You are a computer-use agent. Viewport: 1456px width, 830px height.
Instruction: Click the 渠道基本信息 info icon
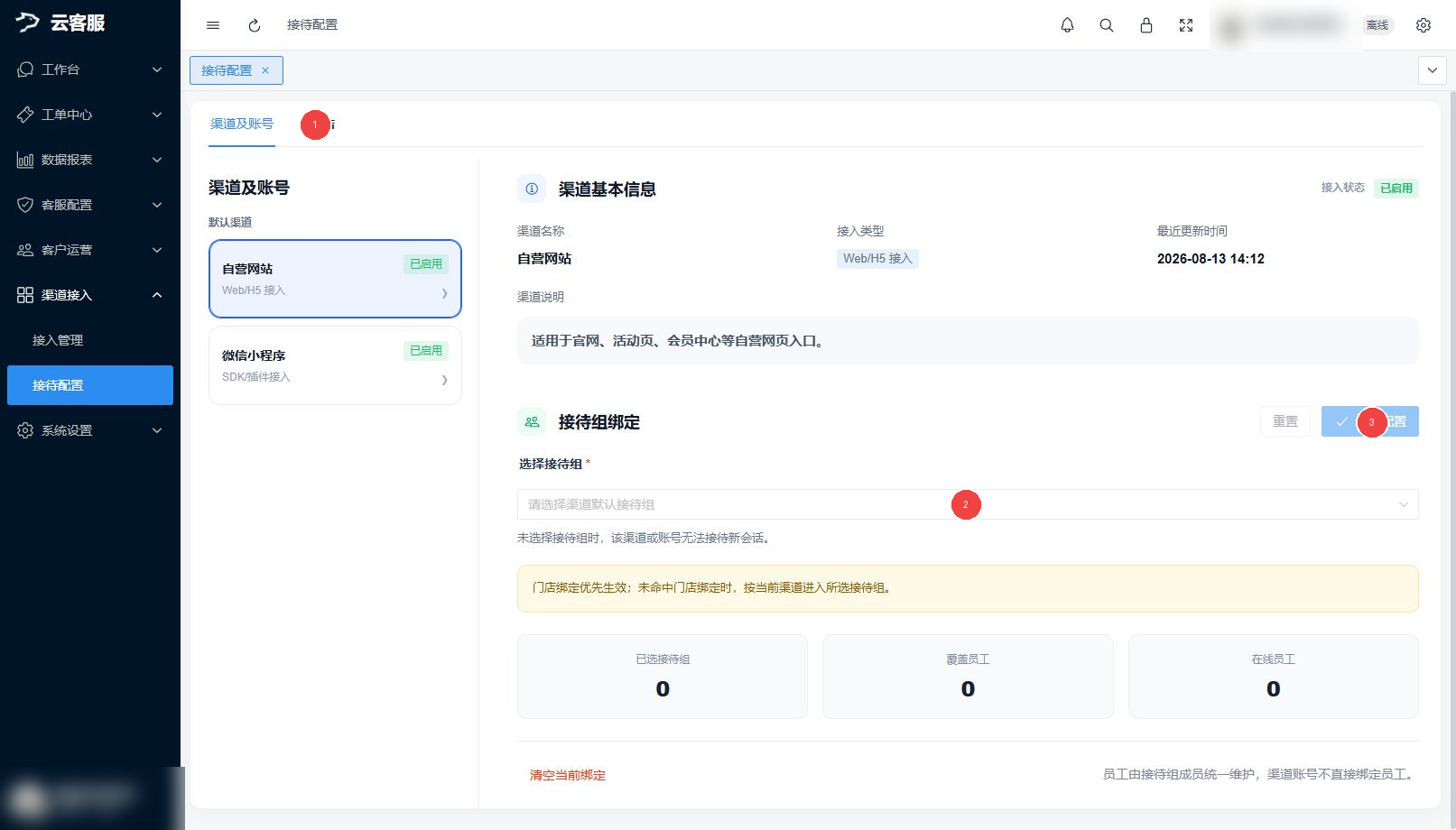pos(532,189)
